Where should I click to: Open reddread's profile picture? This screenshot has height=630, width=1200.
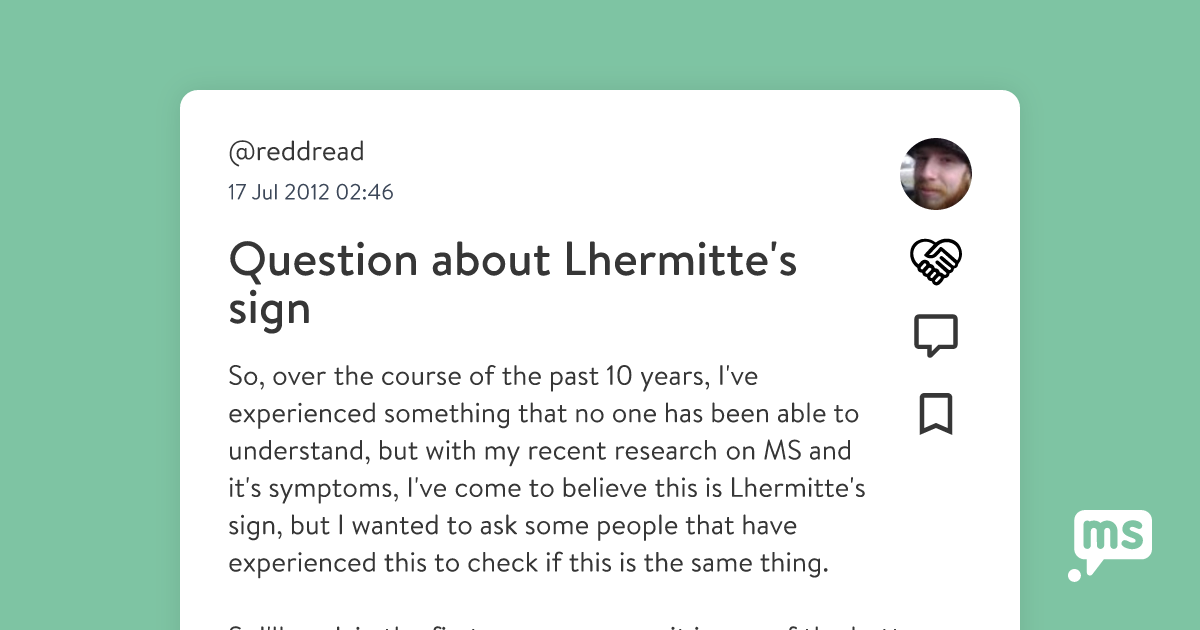tap(936, 174)
